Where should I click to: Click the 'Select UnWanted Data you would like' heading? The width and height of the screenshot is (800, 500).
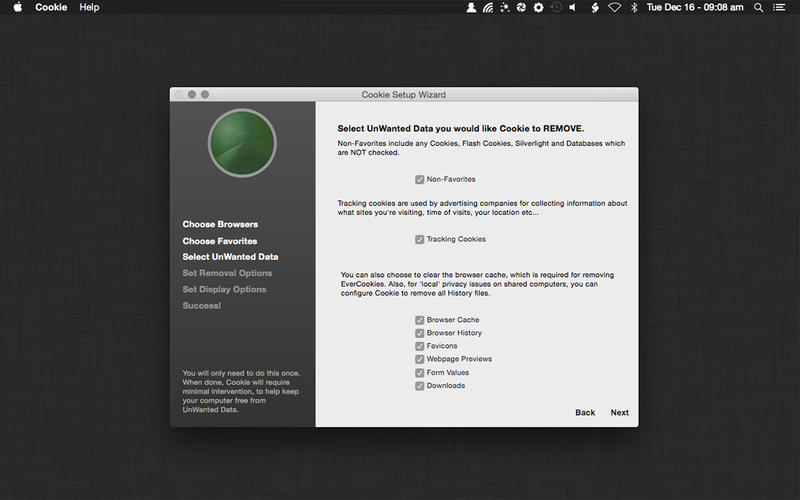pyautogui.click(x=461, y=129)
